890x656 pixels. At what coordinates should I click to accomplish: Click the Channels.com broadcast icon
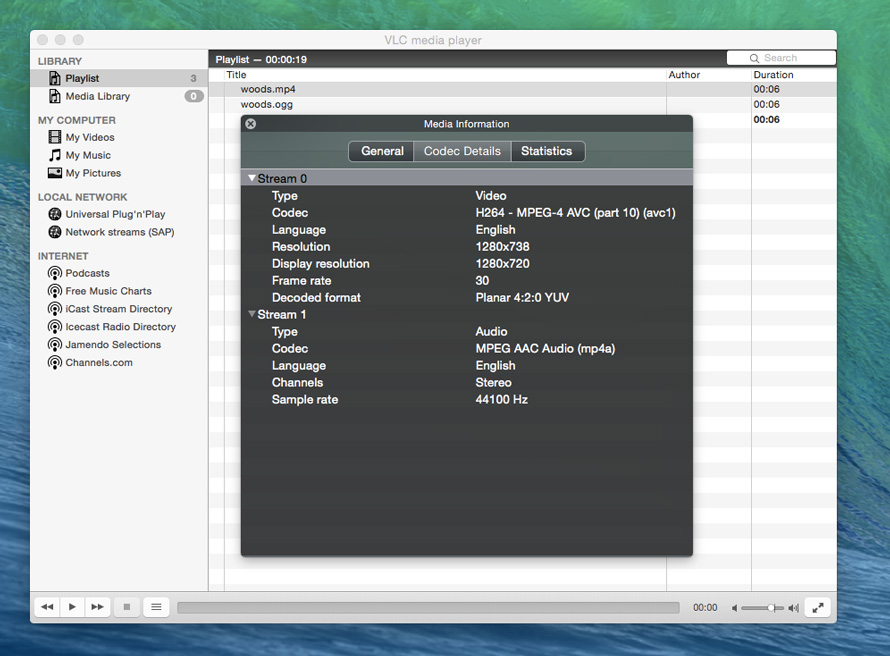(x=54, y=363)
